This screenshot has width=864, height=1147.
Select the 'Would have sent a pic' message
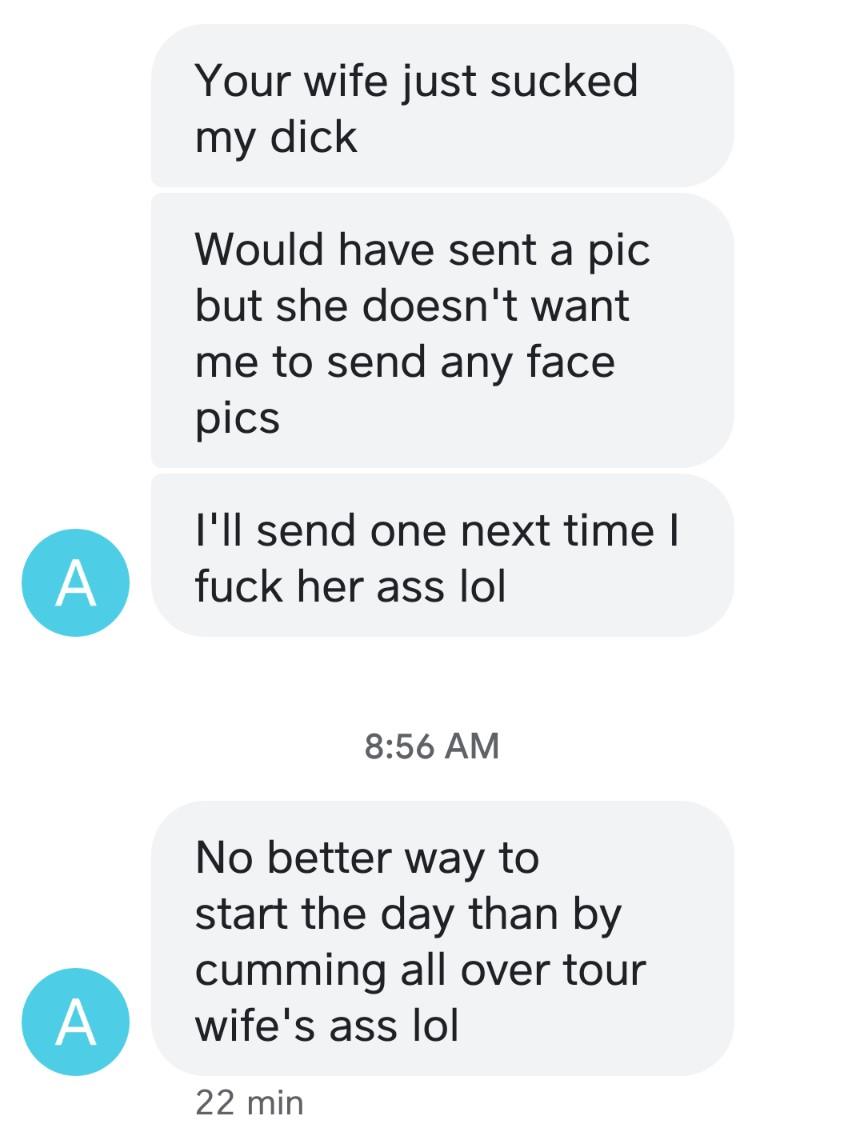coord(442,331)
